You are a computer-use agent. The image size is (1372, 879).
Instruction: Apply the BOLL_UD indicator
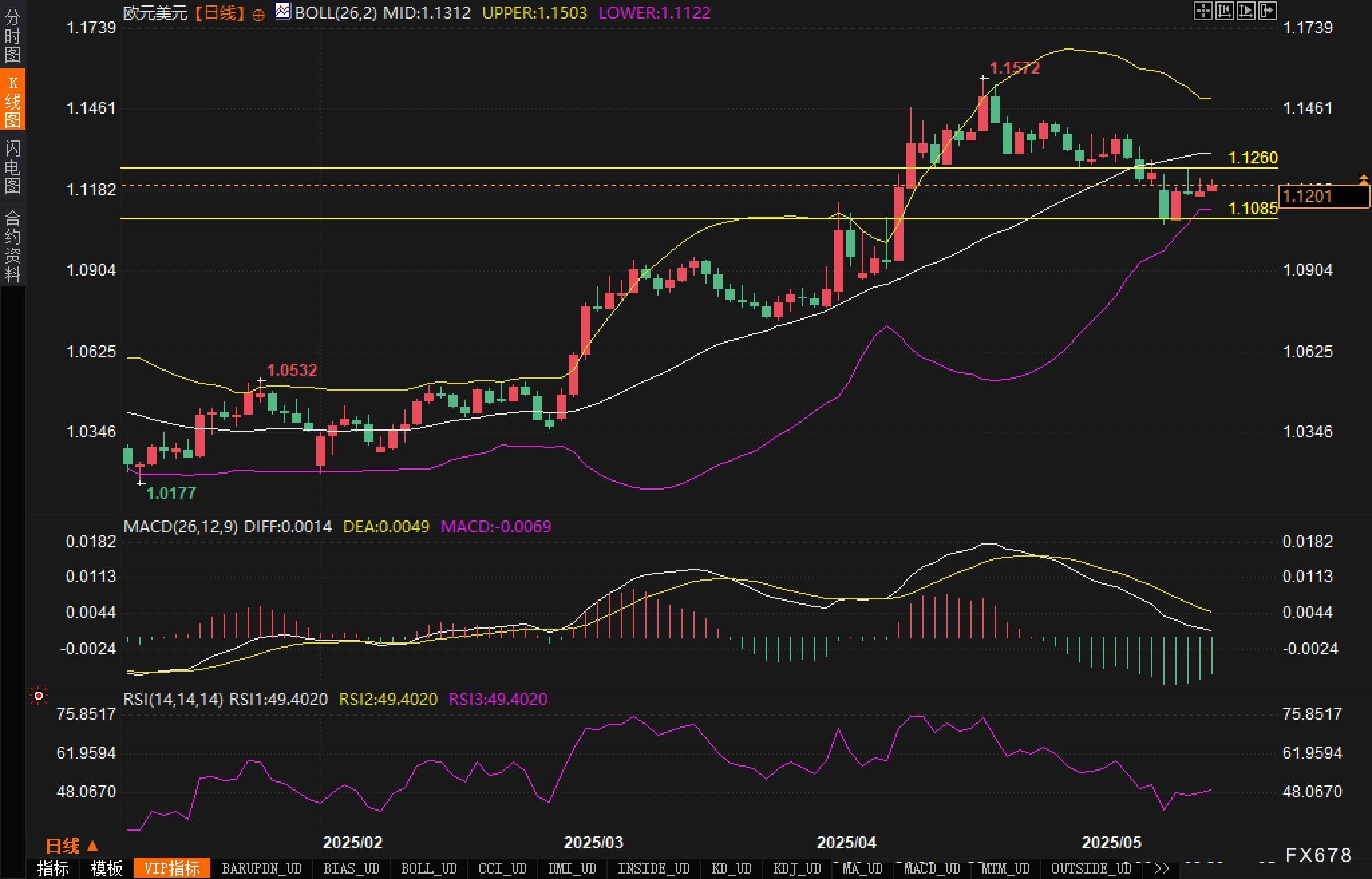point(428,868)
